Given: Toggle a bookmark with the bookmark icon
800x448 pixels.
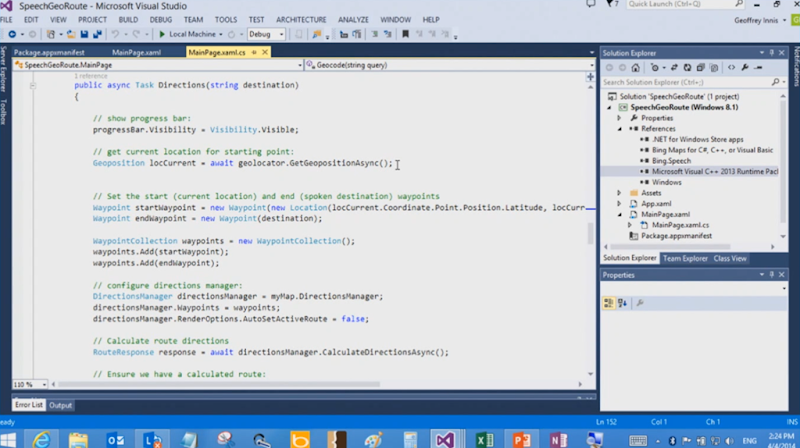Looking at the screenshot, I should tap(406, 34).
